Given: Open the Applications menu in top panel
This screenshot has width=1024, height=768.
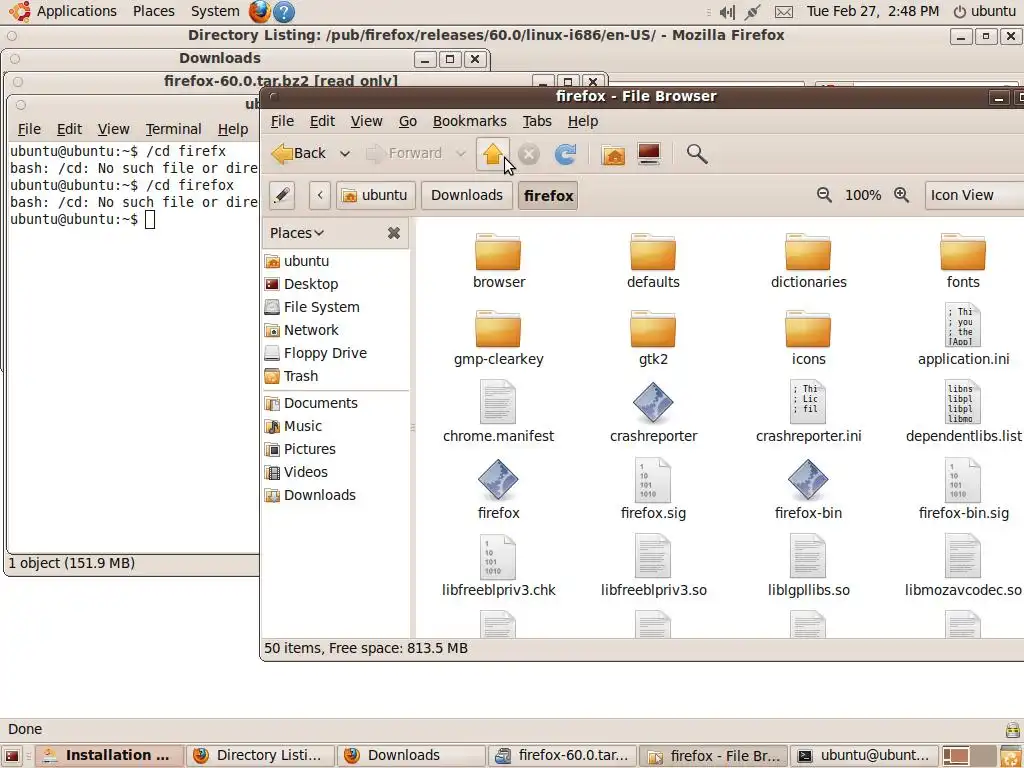Looking at the screenshot, I should (76, 11).
